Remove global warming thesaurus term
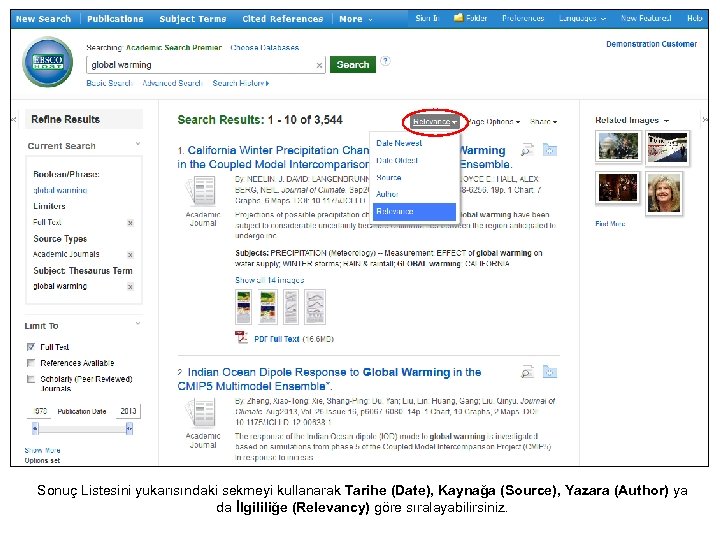The image size is (720, 540). click(x=130, y=287)
